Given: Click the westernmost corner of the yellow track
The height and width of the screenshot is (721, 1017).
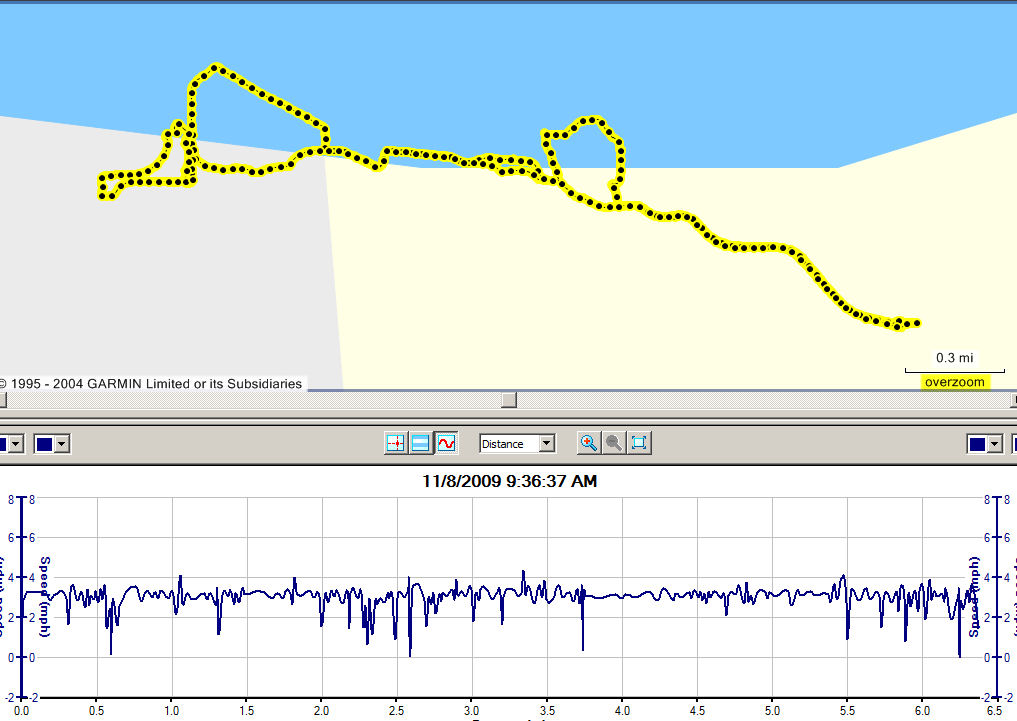Looking at the screenshot, I should (x=102, y=187).
